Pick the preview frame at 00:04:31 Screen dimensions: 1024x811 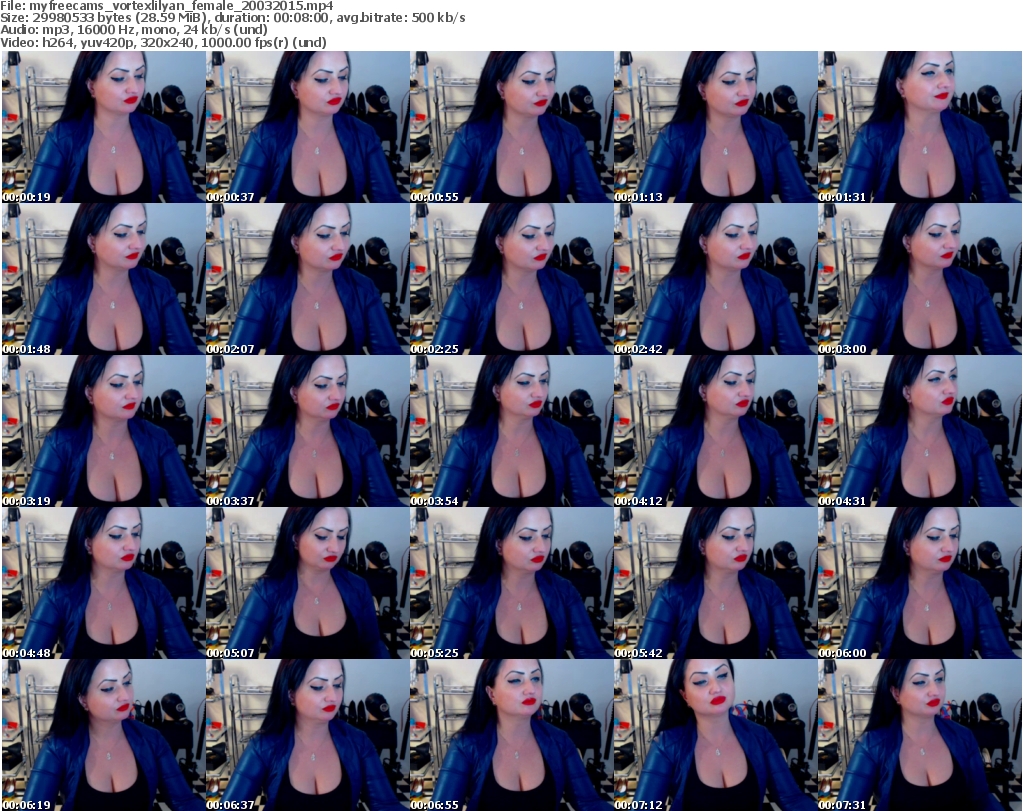920,432
